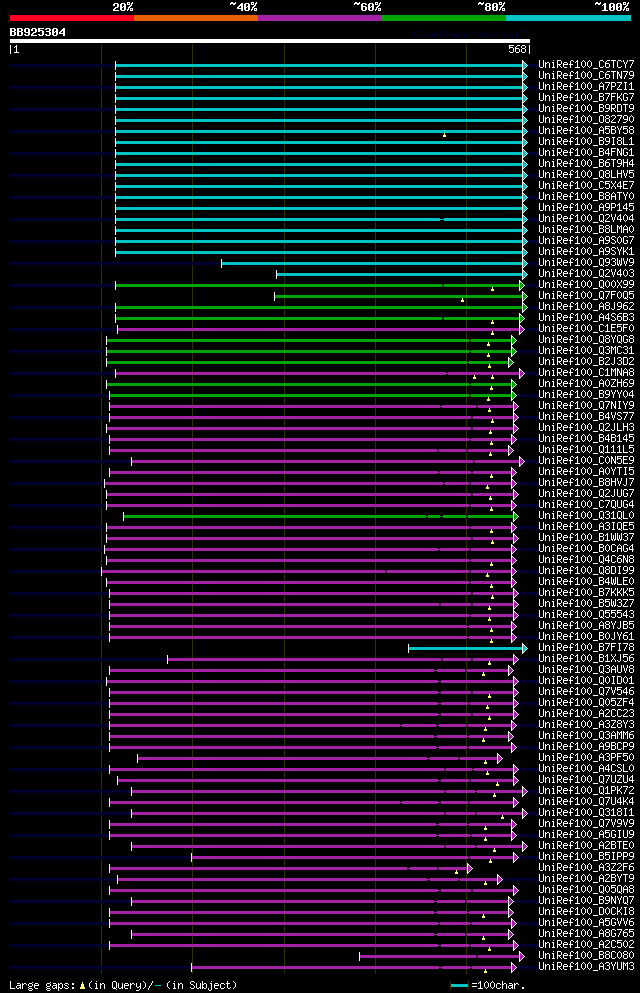The height and width of the screenshot is (993, 640).
Task: Select the UniRef100_Q1PK72 label
Action: pos(586,790)
